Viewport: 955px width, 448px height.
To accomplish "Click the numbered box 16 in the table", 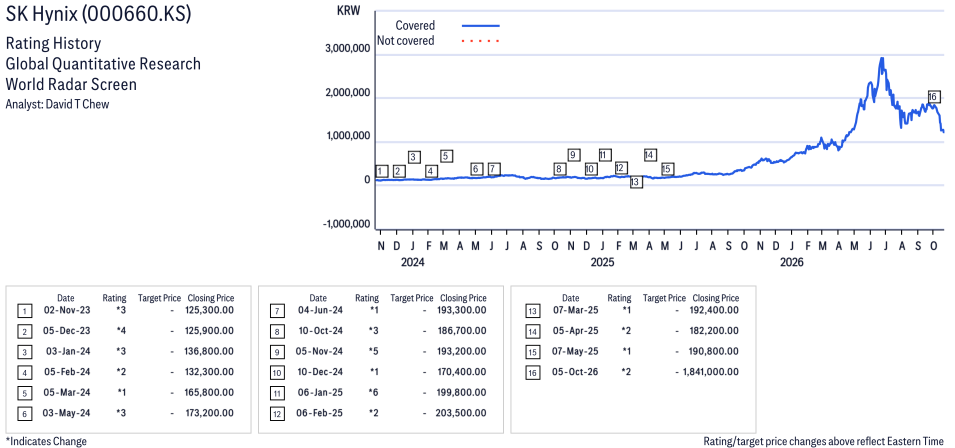I will [x=532, y=372].
